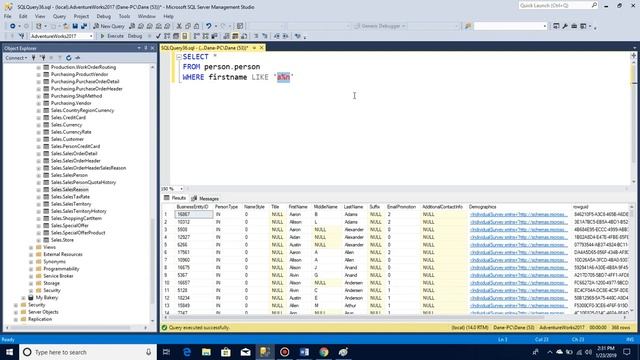Expand the Sales.Store table node
Image resolution: width=640 pixels, height=360 pixels.
point(38,240)
